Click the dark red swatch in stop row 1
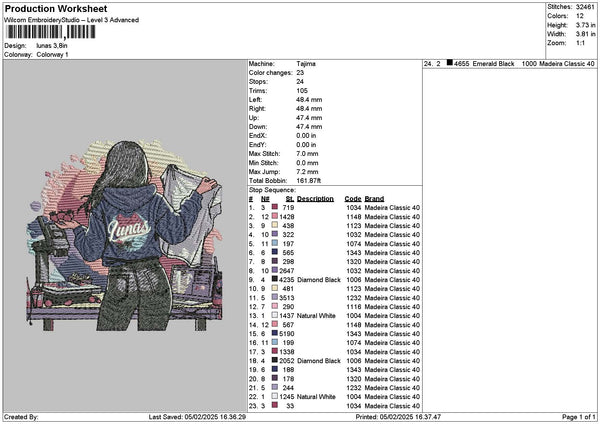 275,207
